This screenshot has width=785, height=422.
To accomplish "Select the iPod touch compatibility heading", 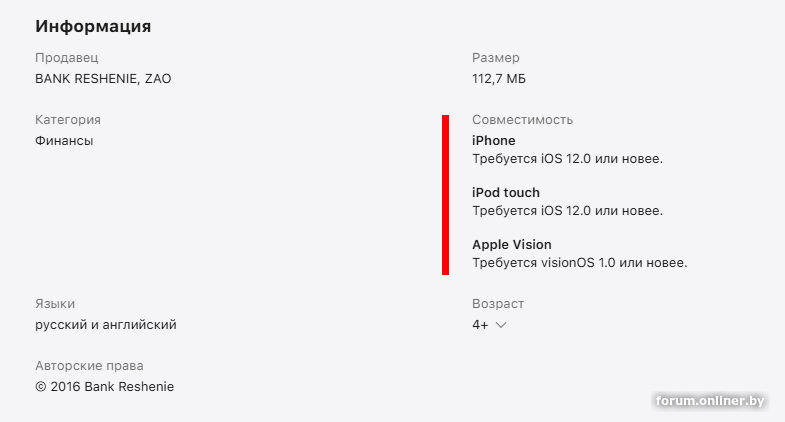I will click(x=506, y=193).
